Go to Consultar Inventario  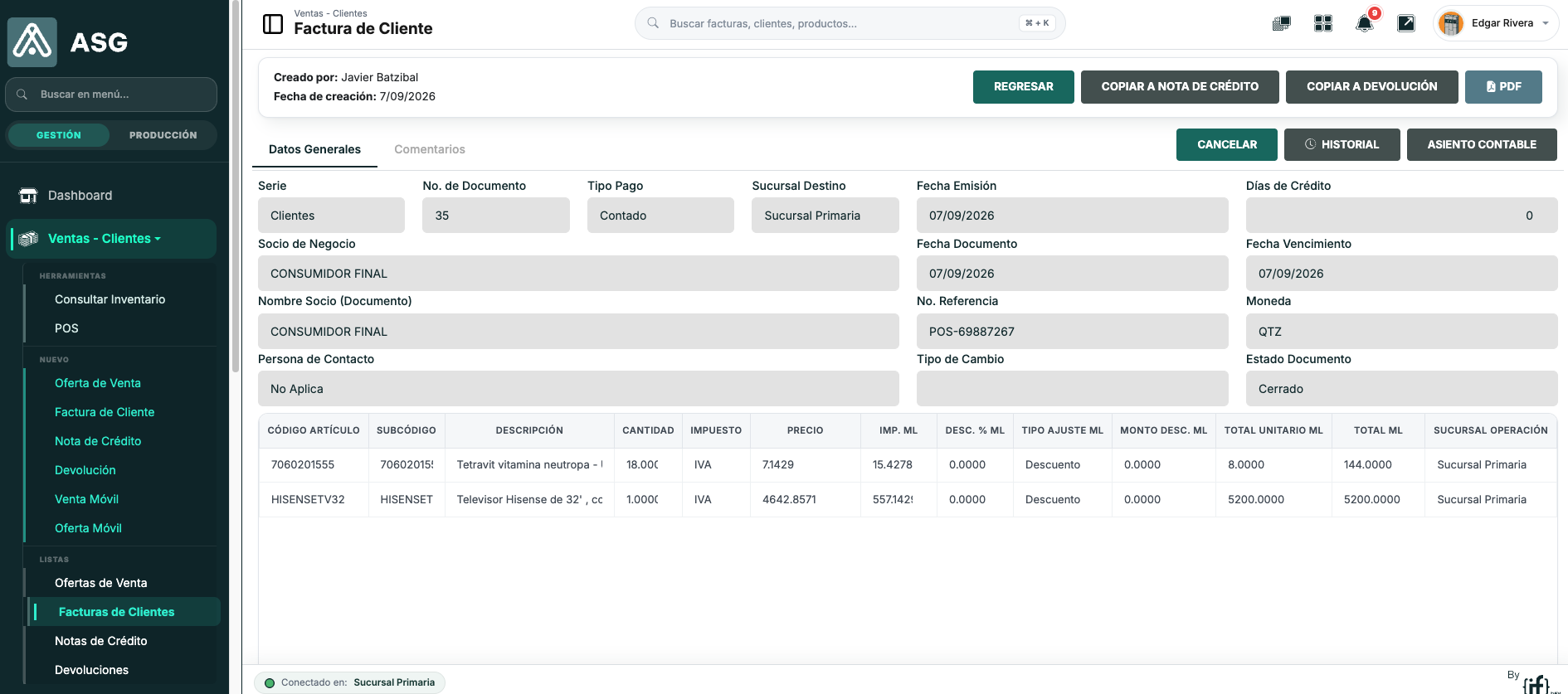pyautogui.click(x=110, y=299)
